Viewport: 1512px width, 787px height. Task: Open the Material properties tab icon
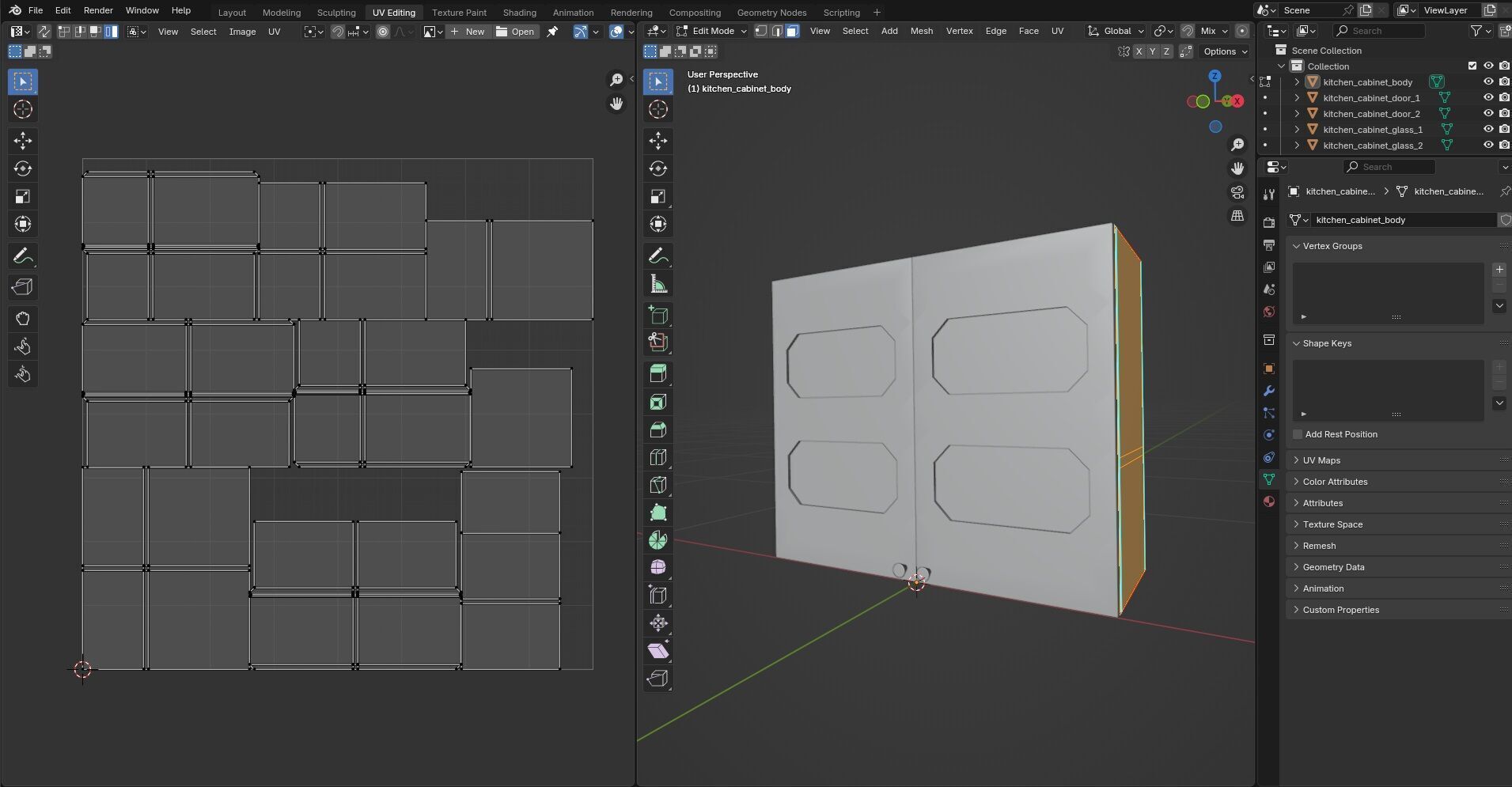coord(1269,501)
